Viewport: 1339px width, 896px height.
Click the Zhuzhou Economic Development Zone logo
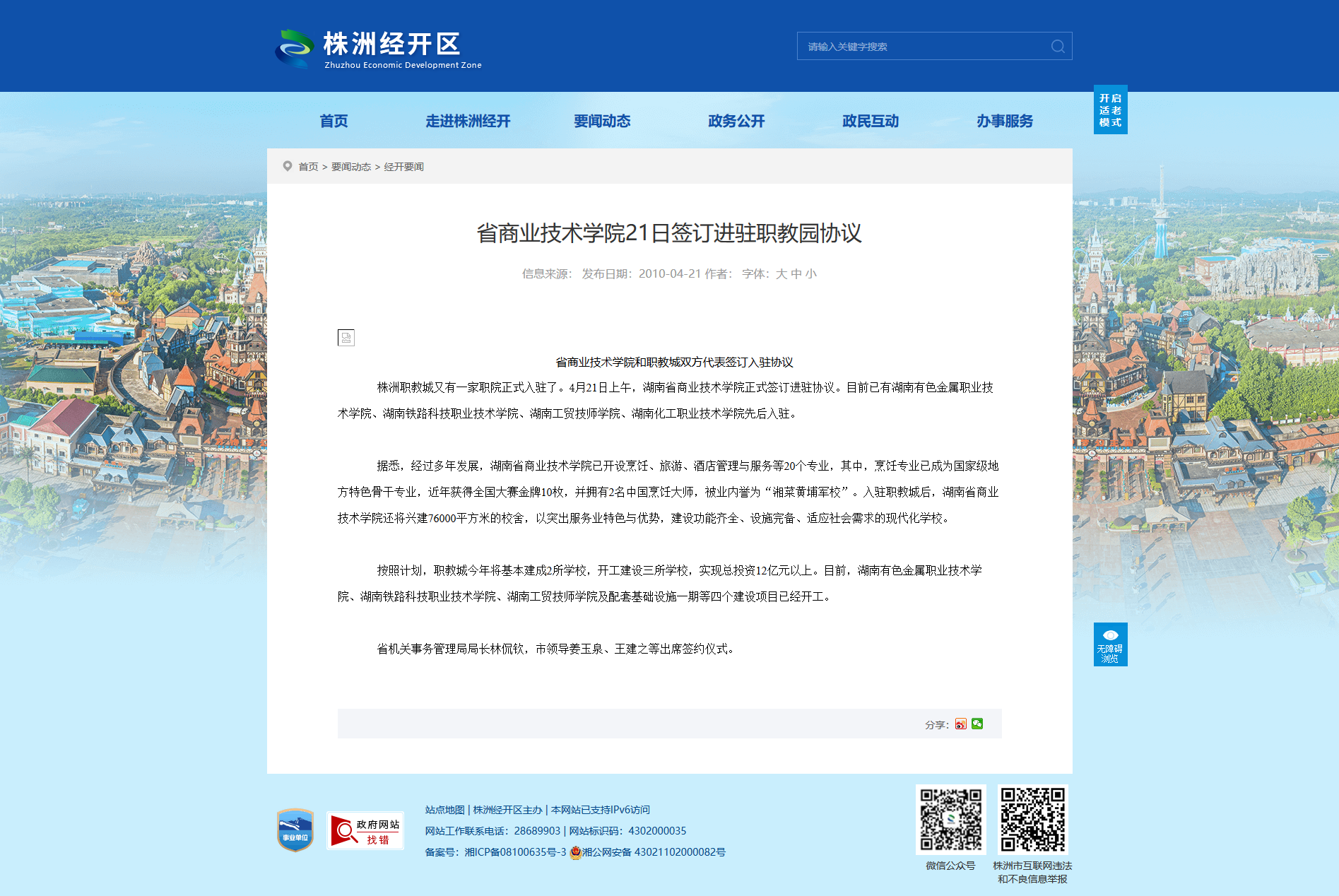[379, 48]
